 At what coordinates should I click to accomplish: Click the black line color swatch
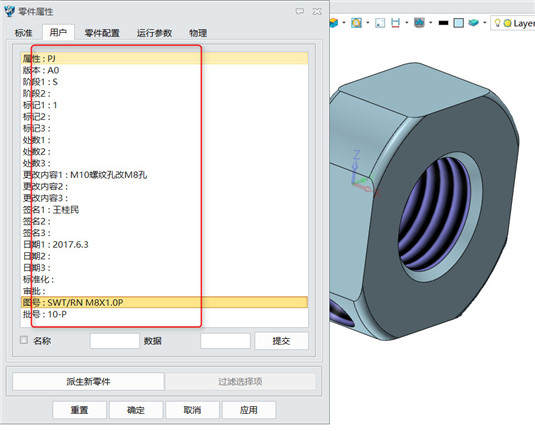tap(443, 23)
